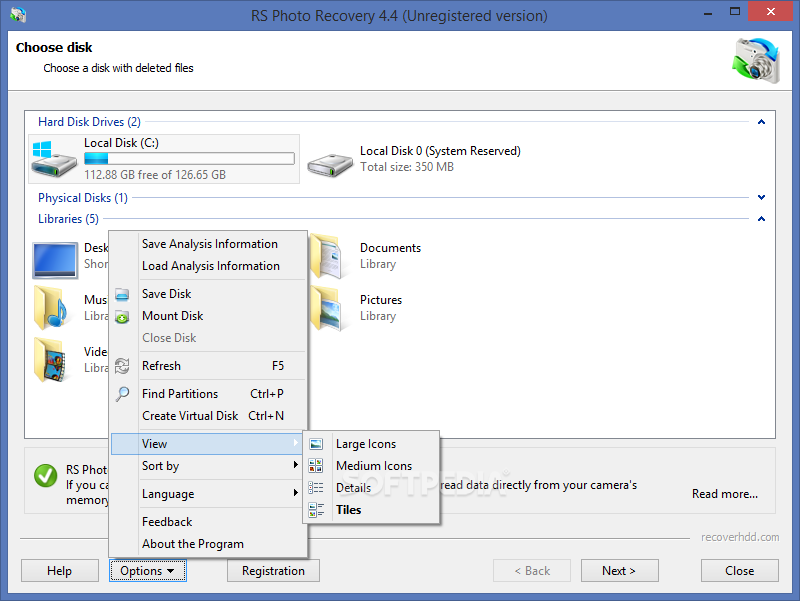800x601 pixels.
Task: Collapse the Libraries group
Action: point(761,219)
